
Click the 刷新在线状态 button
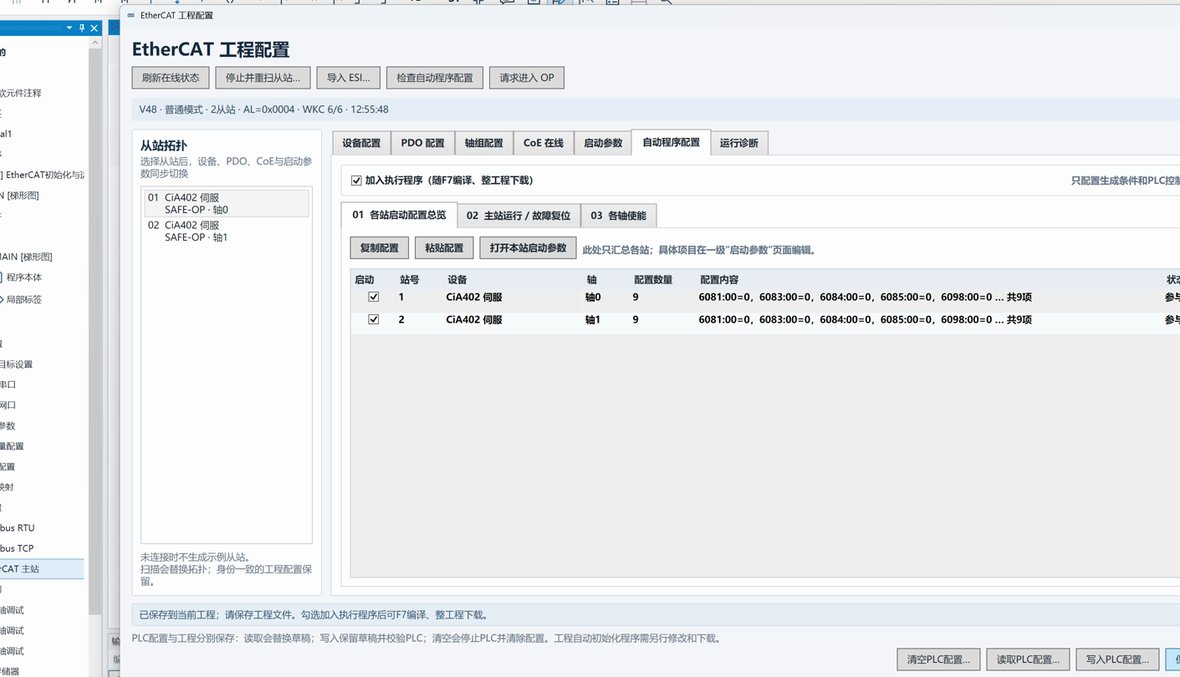click(x=171, y=77)
